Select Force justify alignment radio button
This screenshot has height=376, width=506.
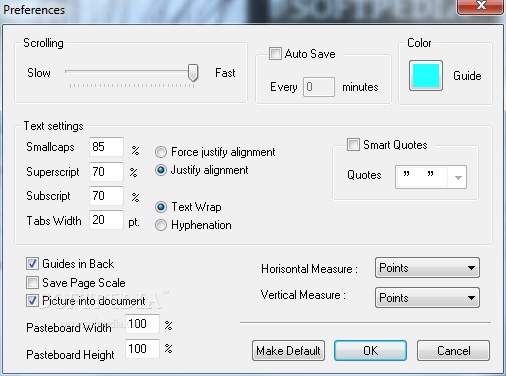(161, 152)
